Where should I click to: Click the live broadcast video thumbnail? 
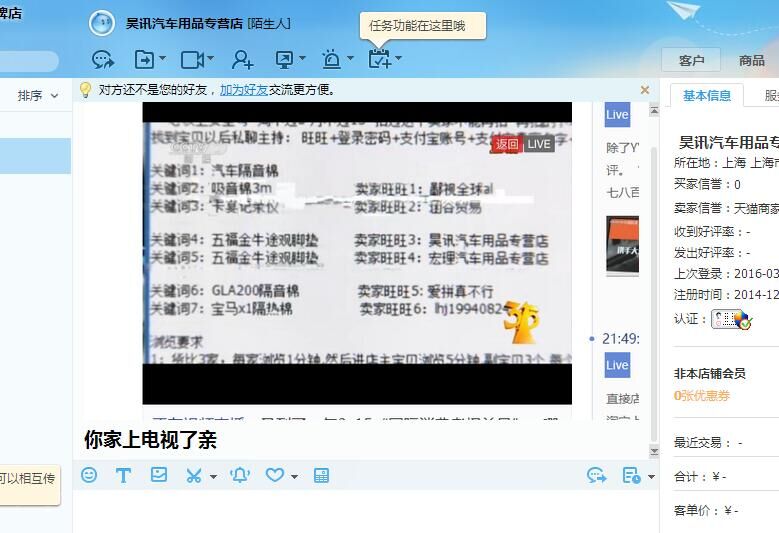point(357,253)
